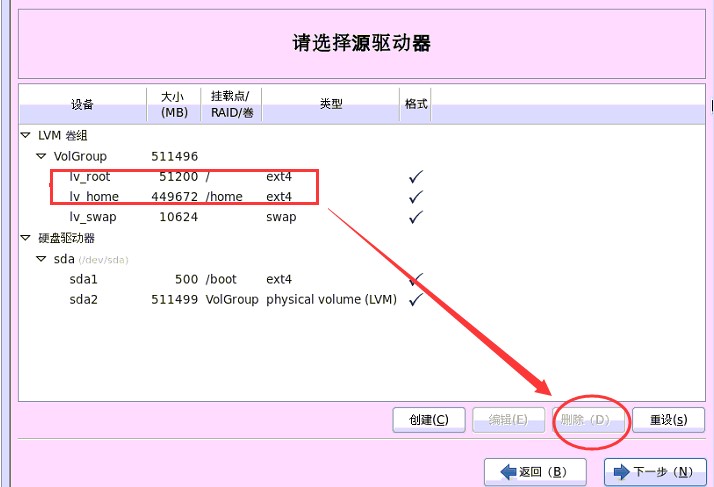Click the forward arrow icon on 下一步 button
Viewport: 714px width, 487px height.
[622, 472]
